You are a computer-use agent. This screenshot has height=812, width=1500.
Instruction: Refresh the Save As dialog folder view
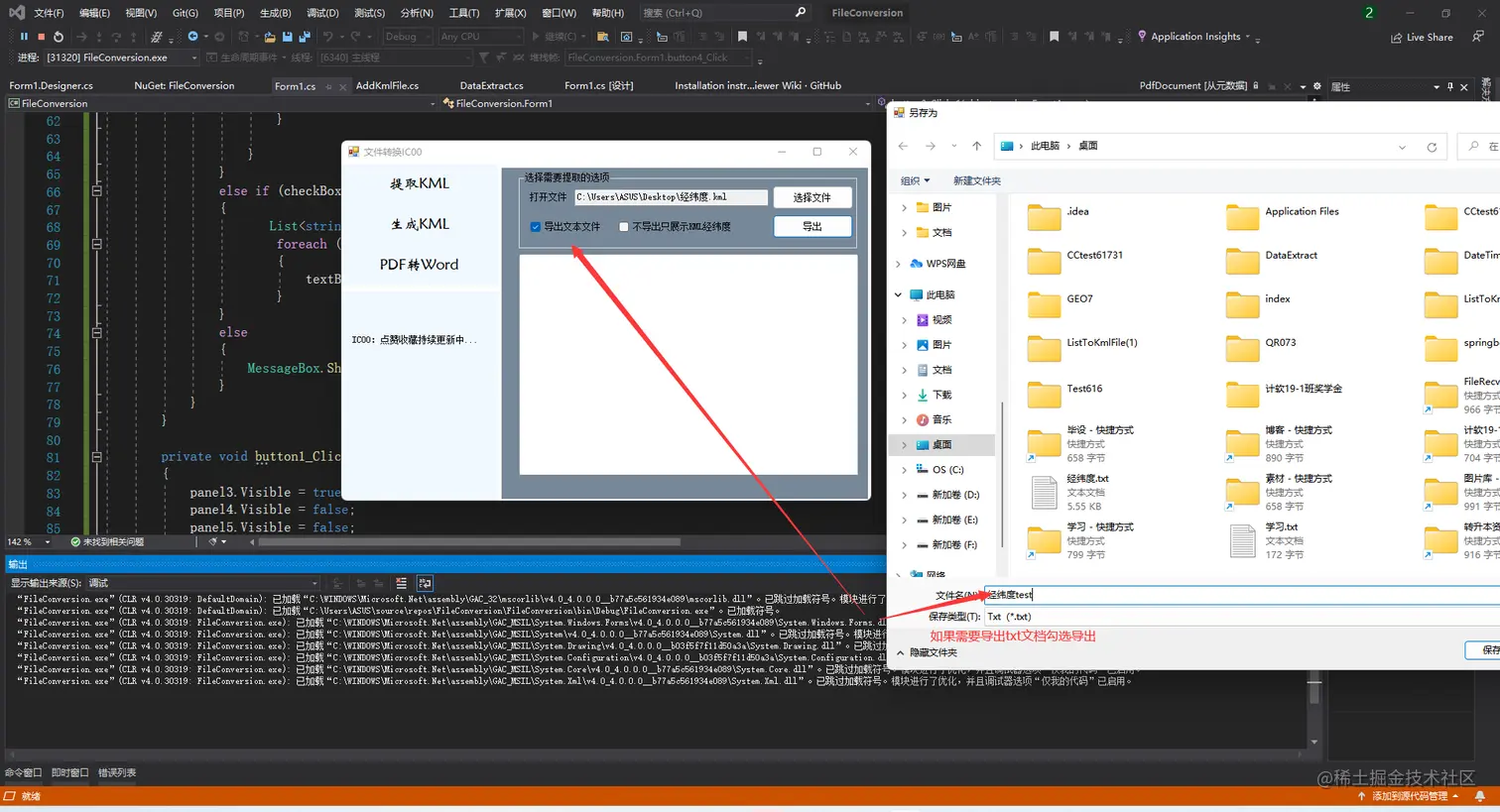point(1432,147)
